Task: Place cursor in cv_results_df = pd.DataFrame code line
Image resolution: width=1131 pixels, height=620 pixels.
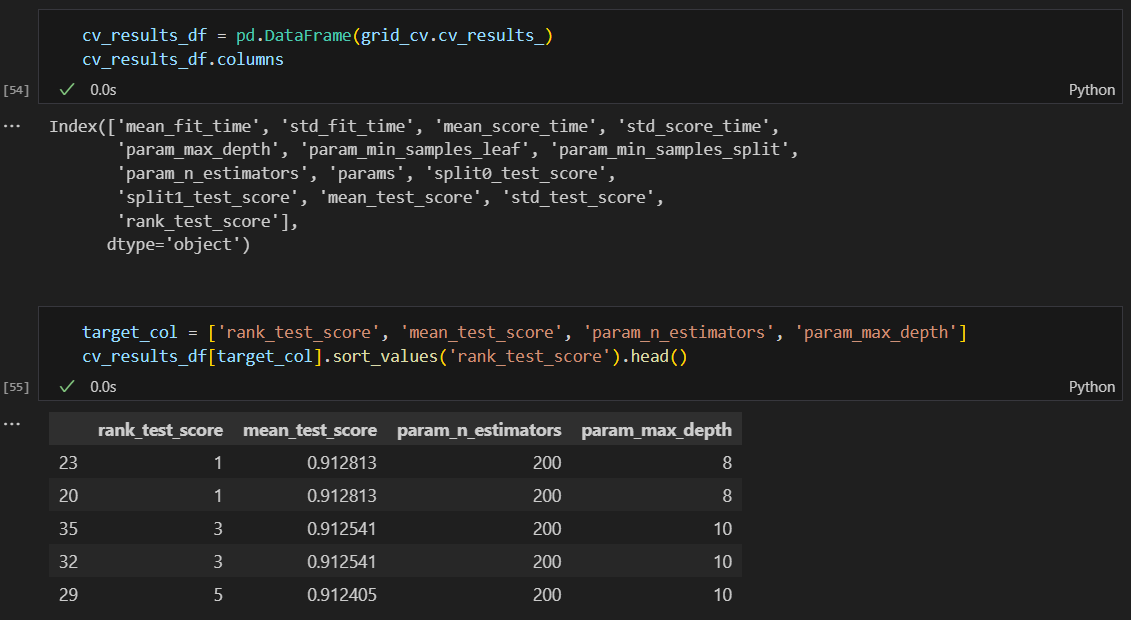Action: click(x=317, y=35)
